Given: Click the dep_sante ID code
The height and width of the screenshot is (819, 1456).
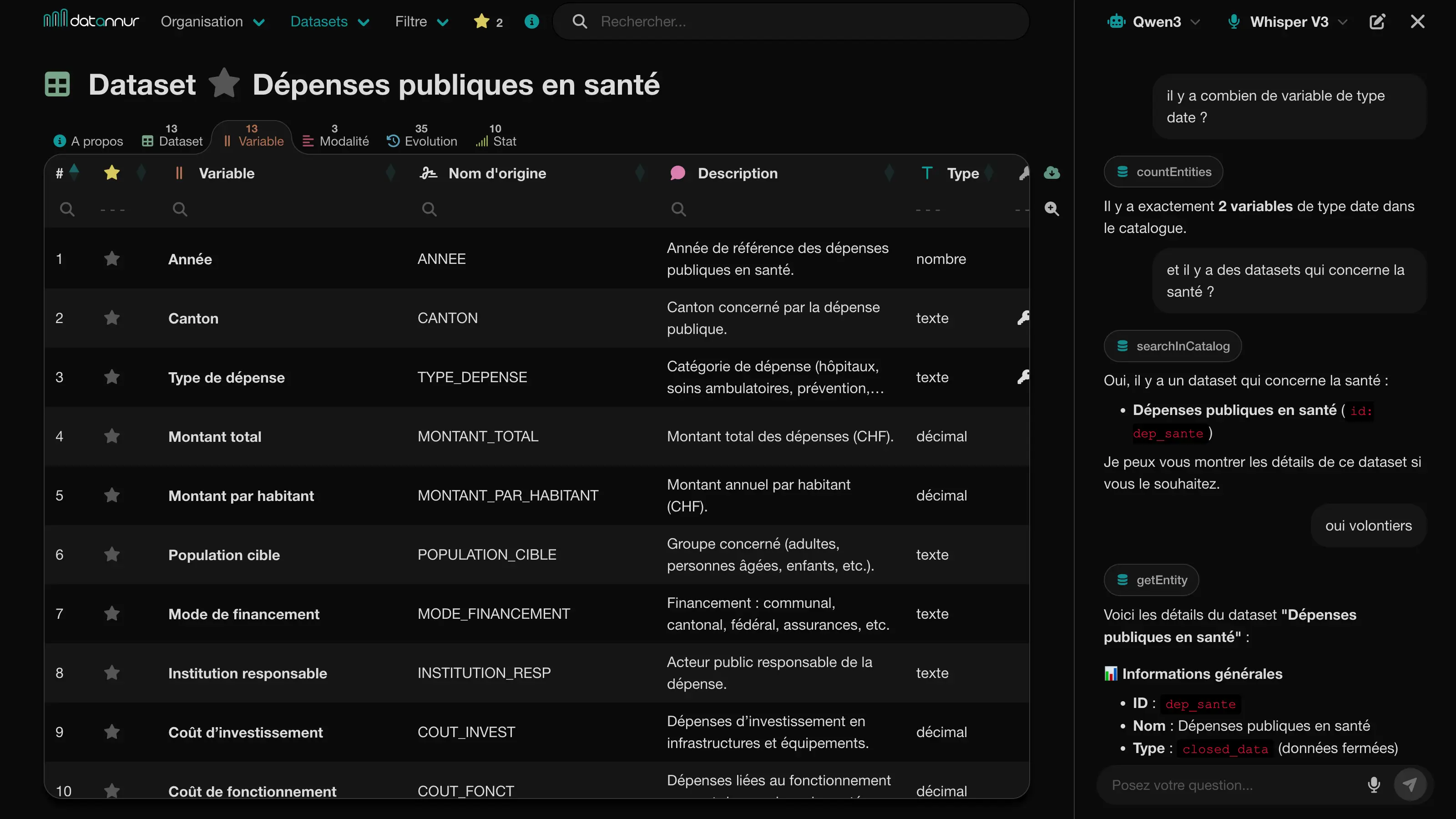Looking at the screenshot, I should (x=1200, y=704).
